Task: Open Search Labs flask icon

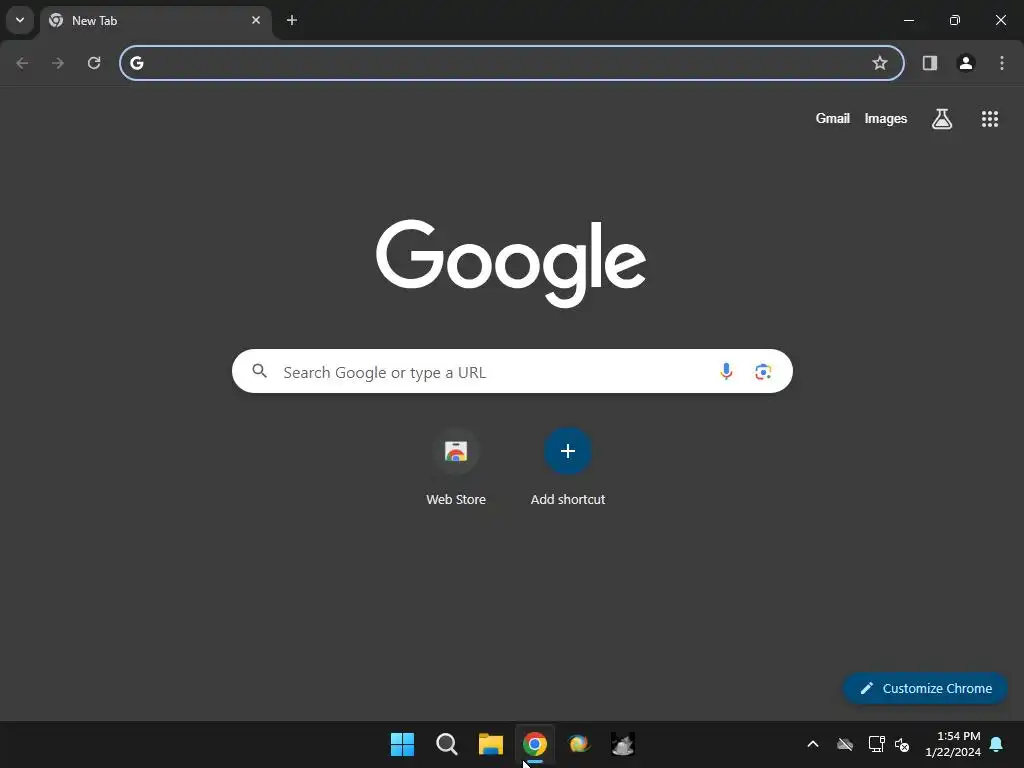Action: tap(941, 118)
